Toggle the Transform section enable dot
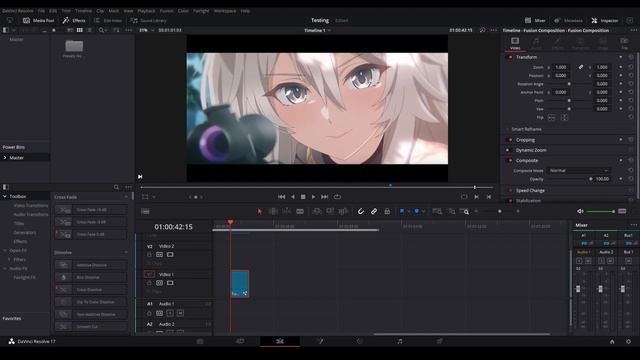The width and height of the screenshot is (640, 360). pyautogui.click(x=510, y=57)
